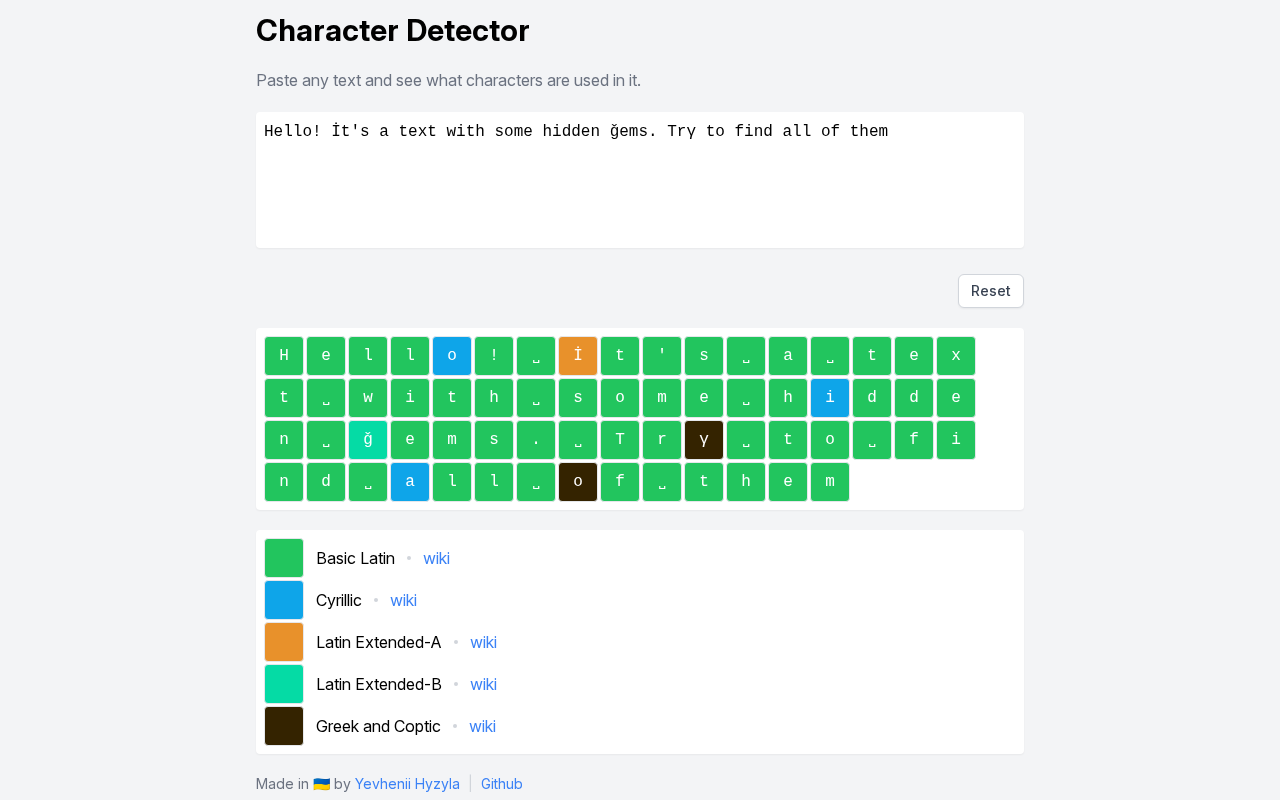Visit the Yevhenii Hyzyla author link
The image size is (1280, 800).
[x=407, y=784]
